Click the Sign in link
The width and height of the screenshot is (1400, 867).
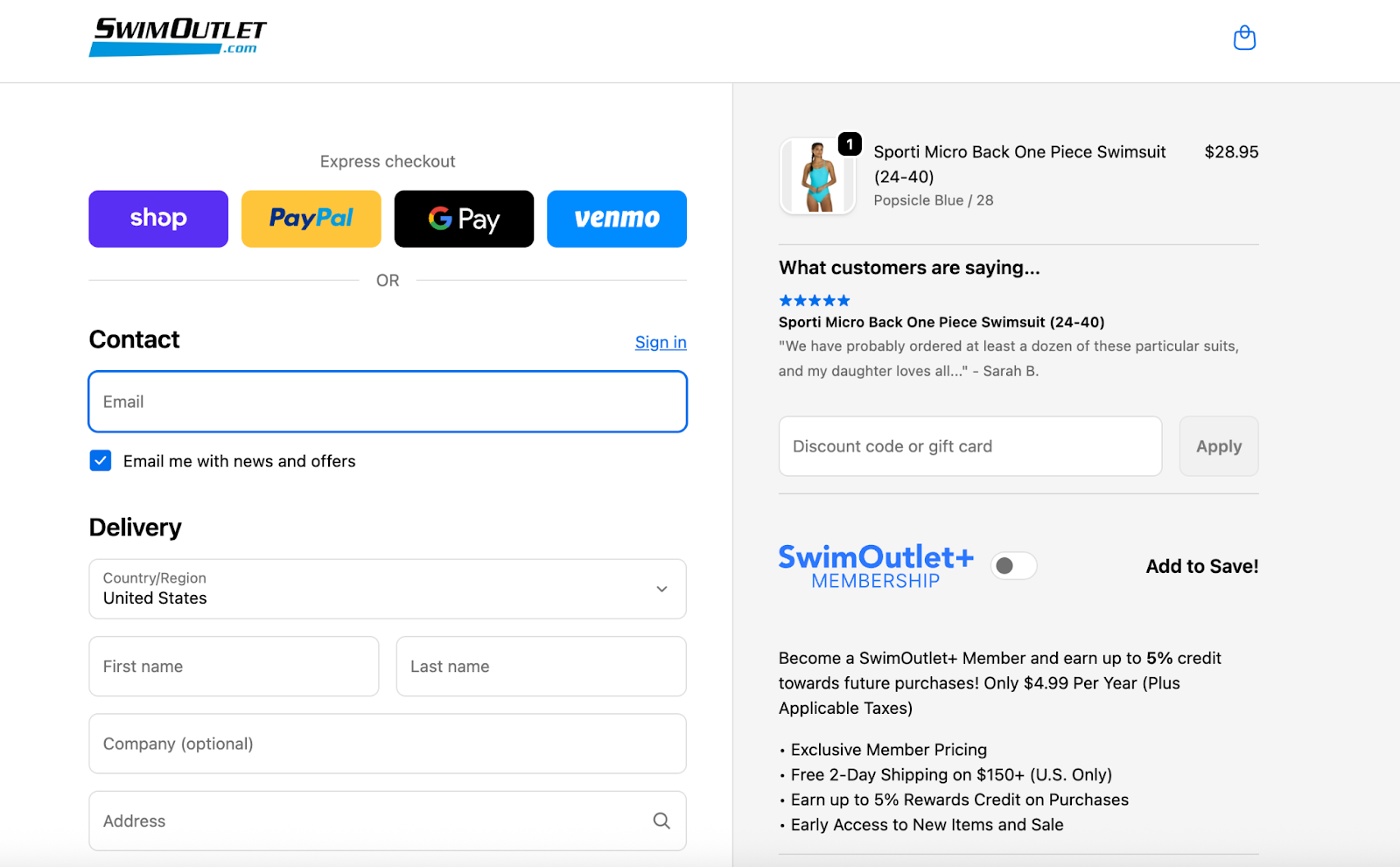(661, 342)
